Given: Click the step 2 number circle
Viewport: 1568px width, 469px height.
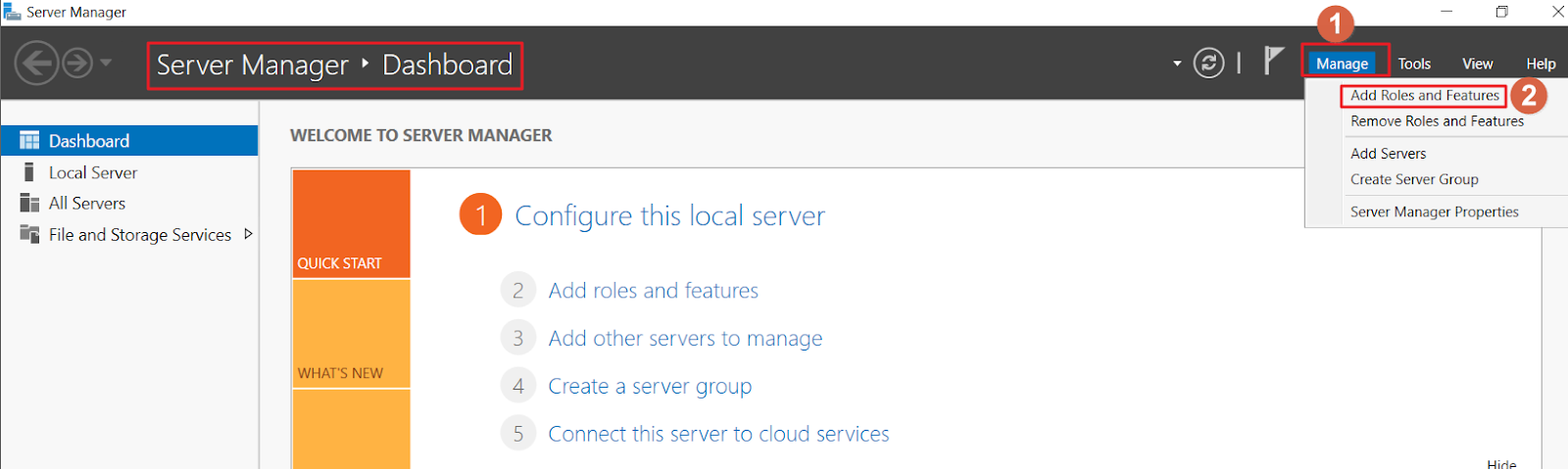Looking at the screenshot, I should pos(518,291).
